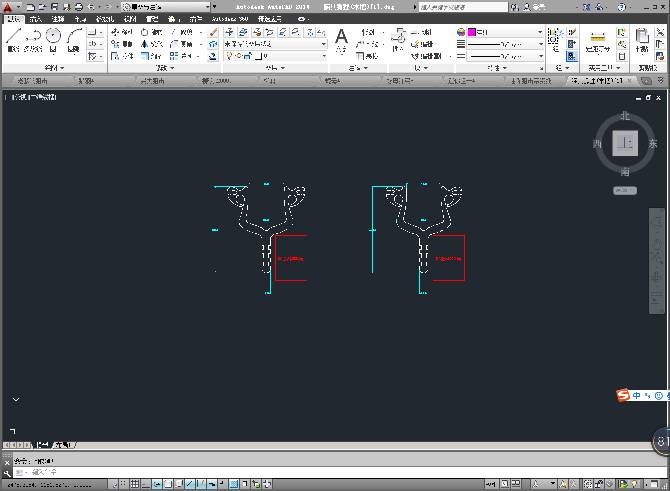670x491 pixels.
Task: Select the Line draw tool
Action: pyautogui.click(x=13, y=40)
